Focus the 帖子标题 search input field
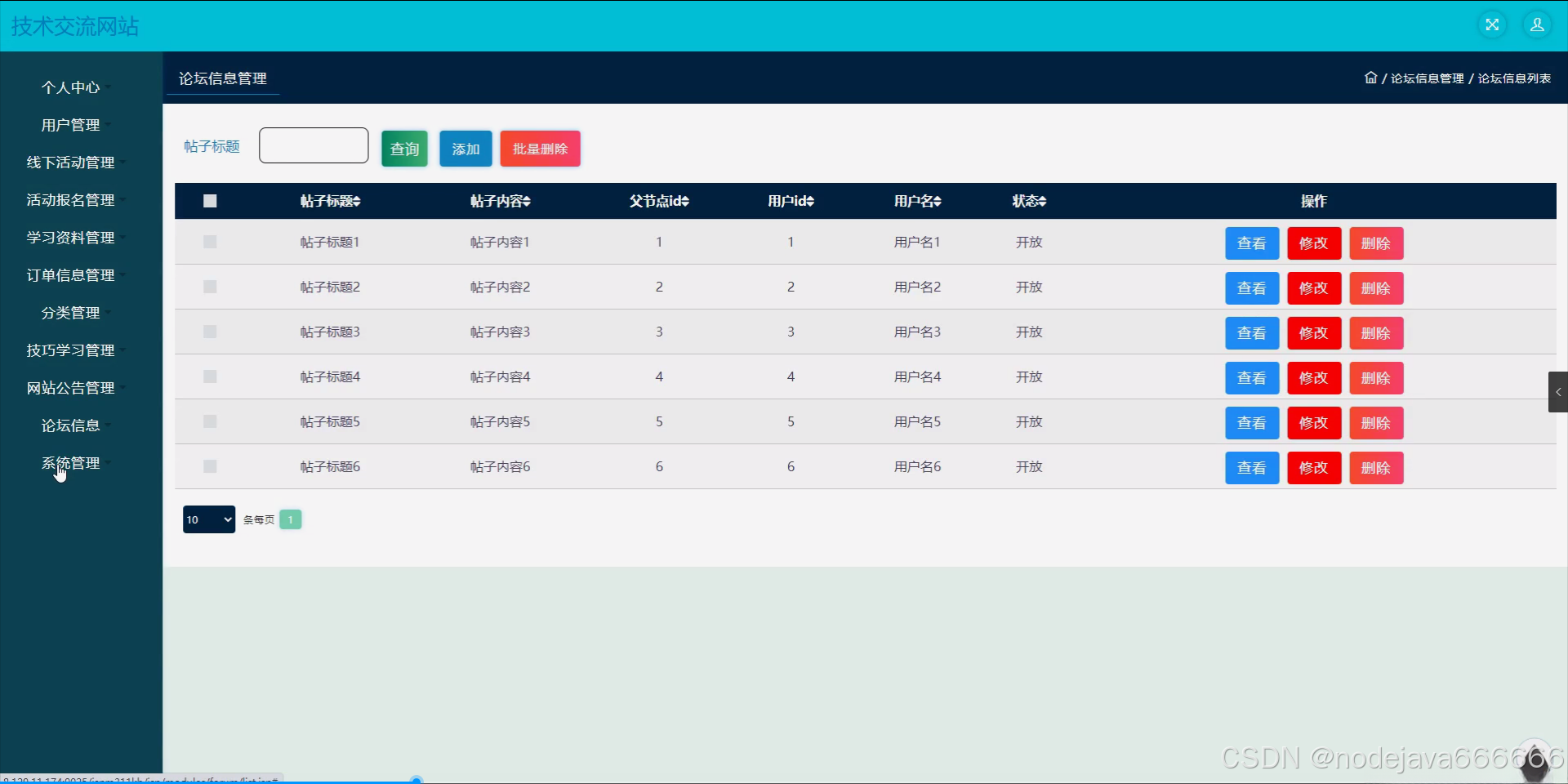This screenshot has width=1568, height=784. (x=314, y=145)
